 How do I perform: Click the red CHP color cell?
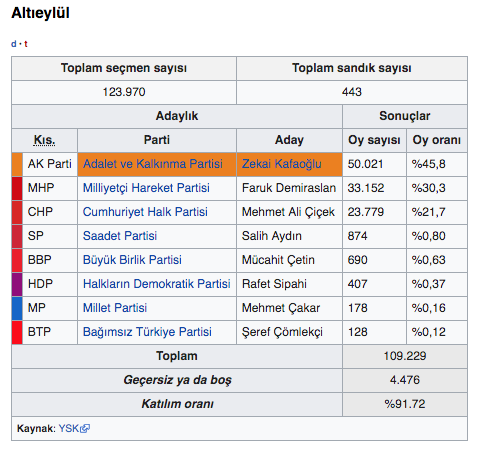tap(17, 212)
